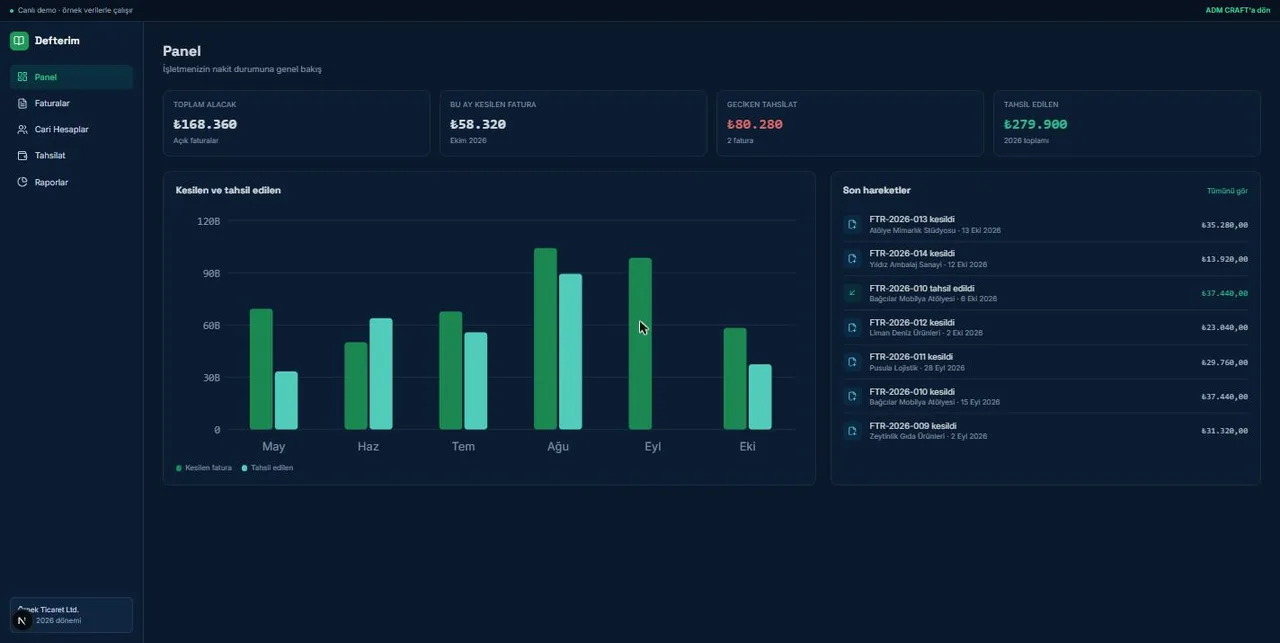Viewport: 1280px width, 643px height.
Task: Select the Toplam Alacak summary card
Action: [x=296, y=123]
